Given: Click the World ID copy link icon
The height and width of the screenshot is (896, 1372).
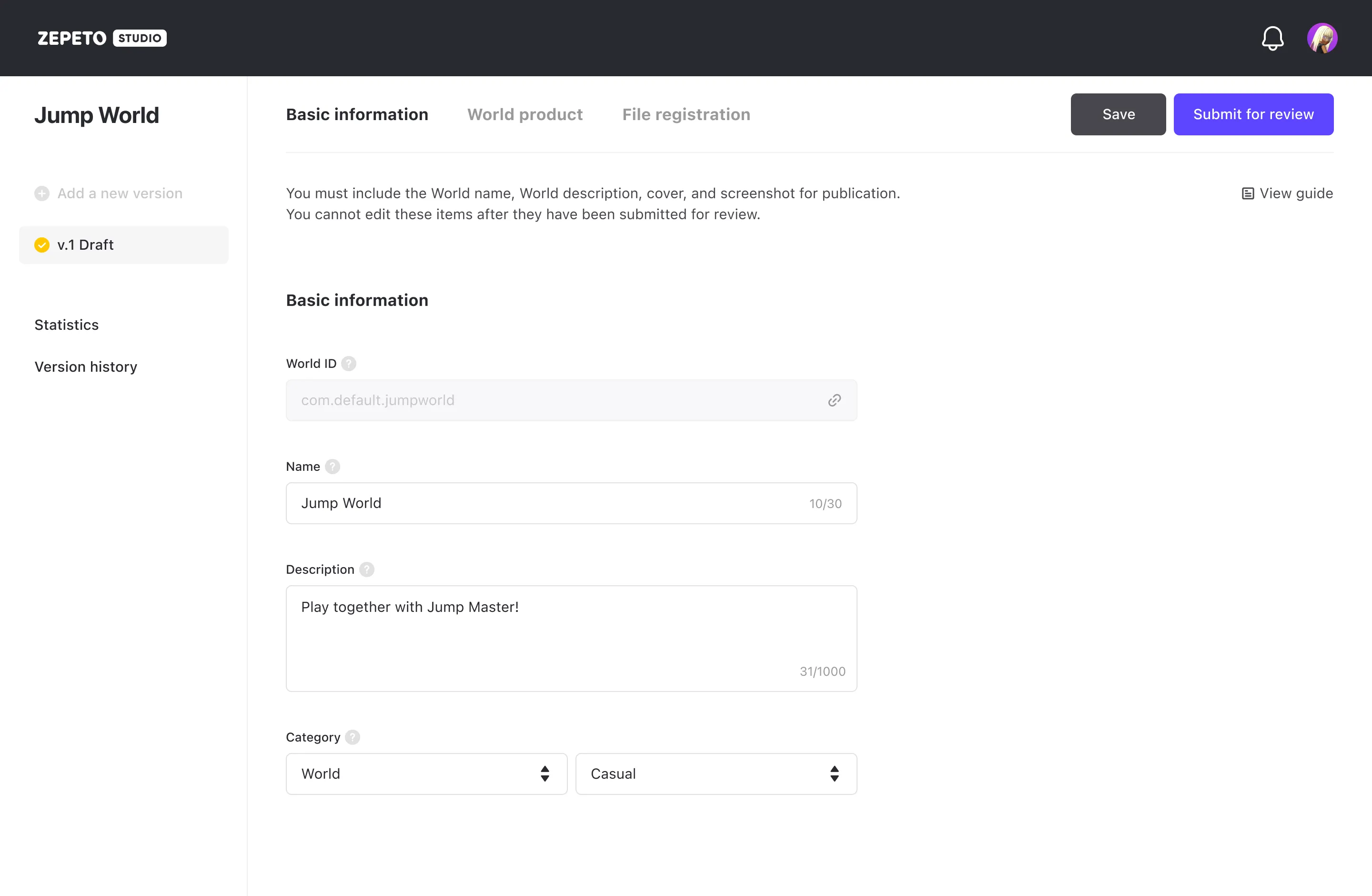Looking at the screenshot, I should pyautogui.click(x=833, y=400).
